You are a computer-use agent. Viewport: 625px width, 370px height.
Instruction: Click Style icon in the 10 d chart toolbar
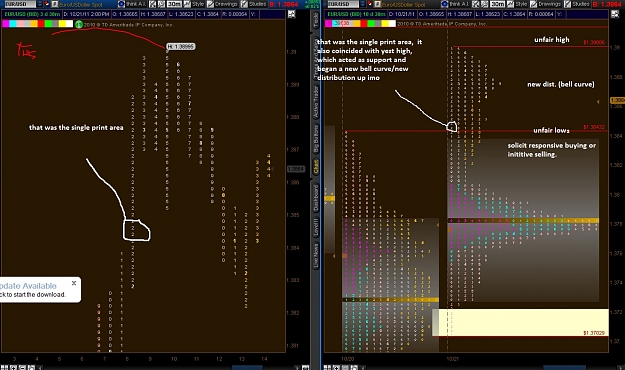(x=510, y=4)
